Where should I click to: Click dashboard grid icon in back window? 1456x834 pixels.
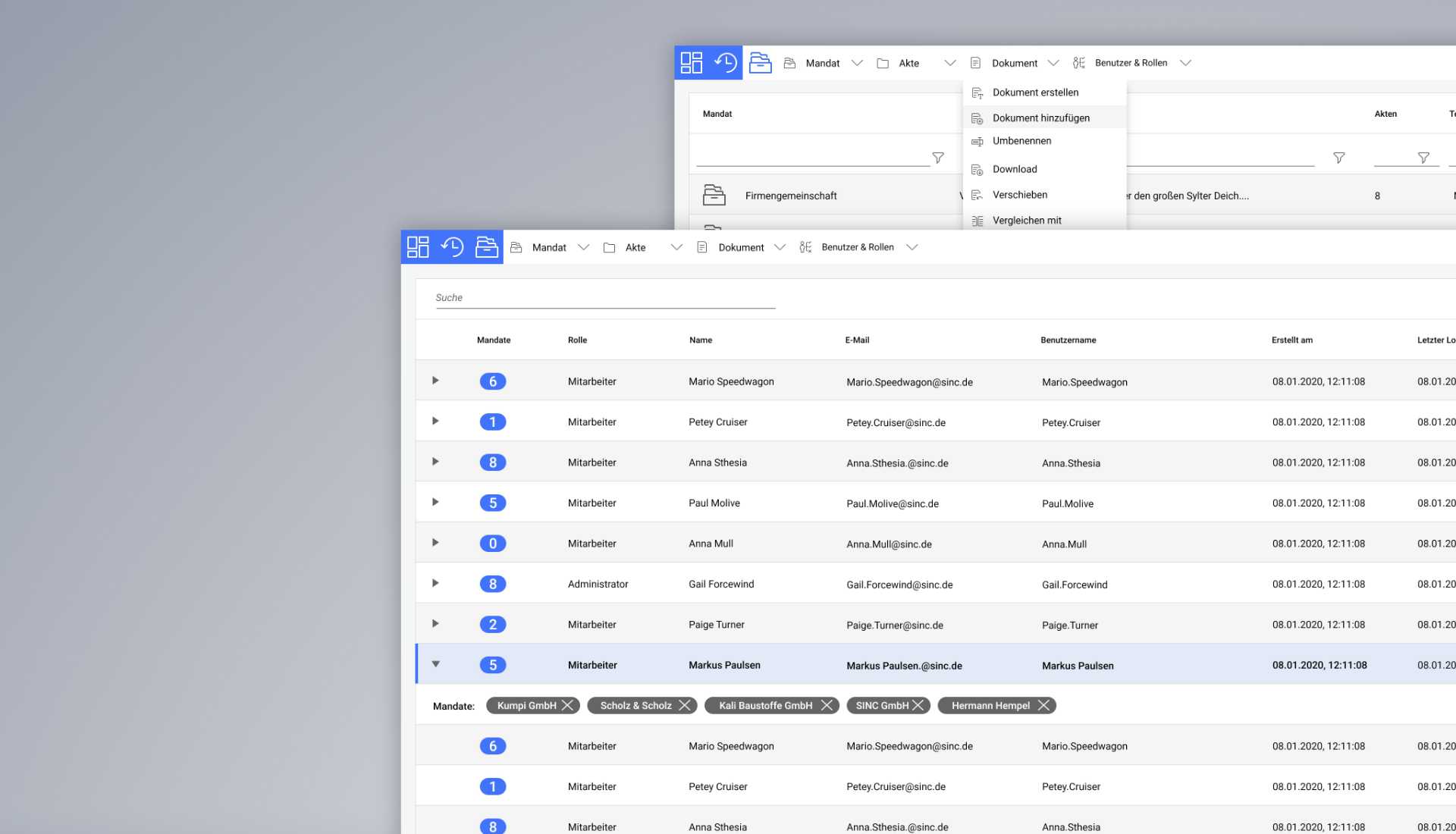pos(691,63)
